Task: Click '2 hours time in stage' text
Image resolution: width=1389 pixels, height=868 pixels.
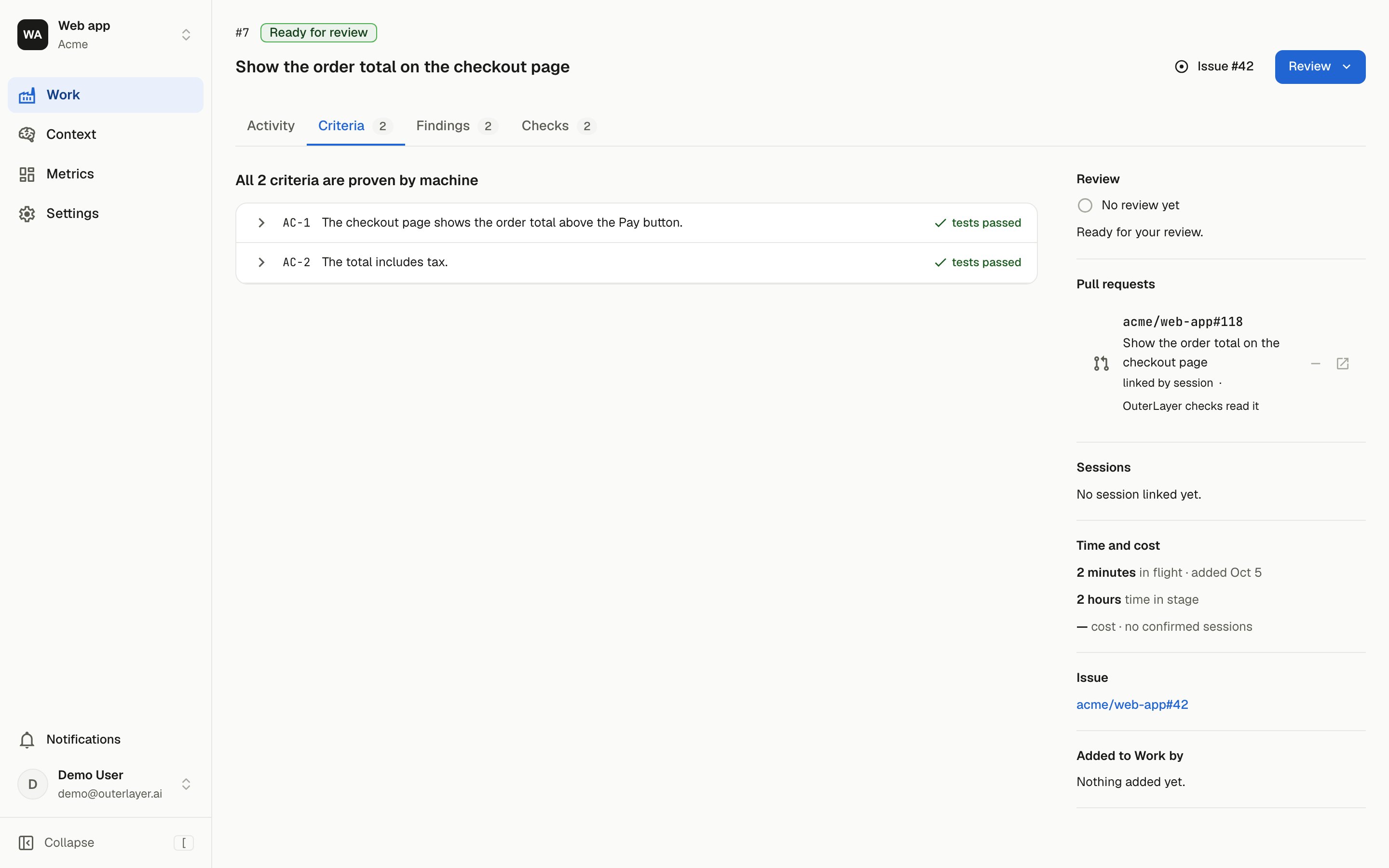Action: click(1137, 599)
